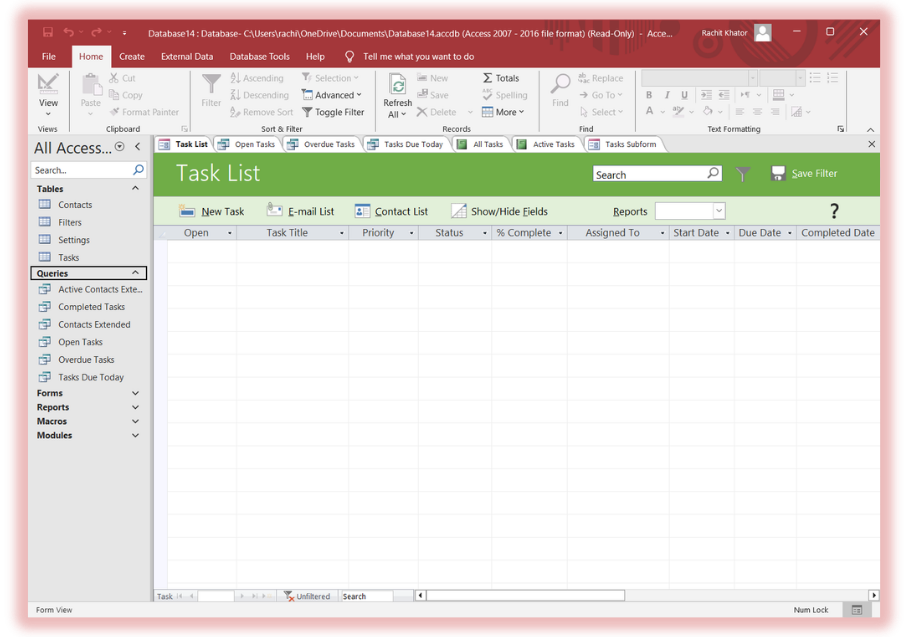Expand the Forms group in navigation pane
The width and height of the screenshot is (908, 637).
(x=135, y=393)
